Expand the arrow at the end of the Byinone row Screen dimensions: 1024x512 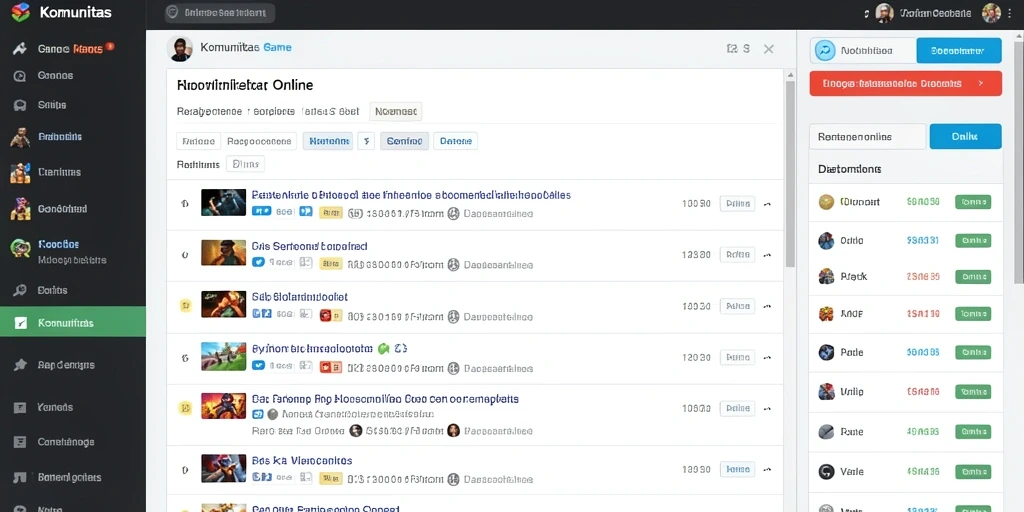pos(767,357)
